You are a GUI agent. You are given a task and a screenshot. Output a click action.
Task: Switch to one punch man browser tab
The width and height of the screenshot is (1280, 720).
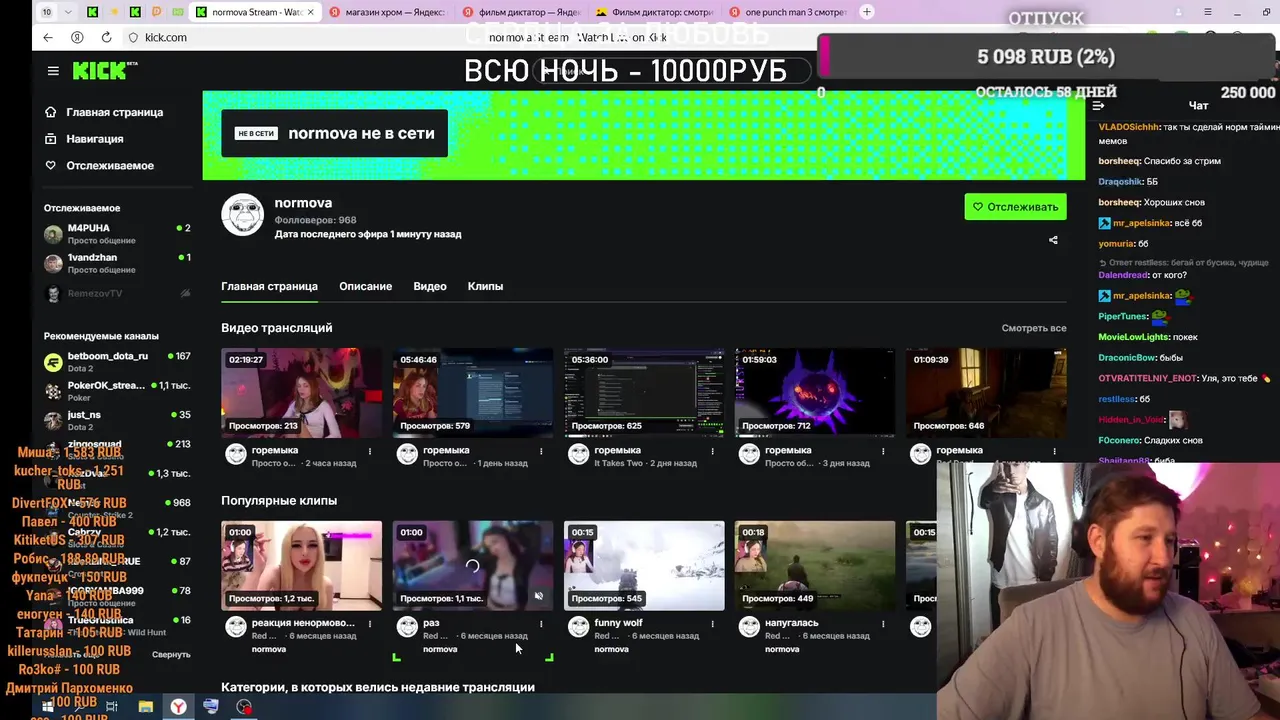[x=787, y=12]
